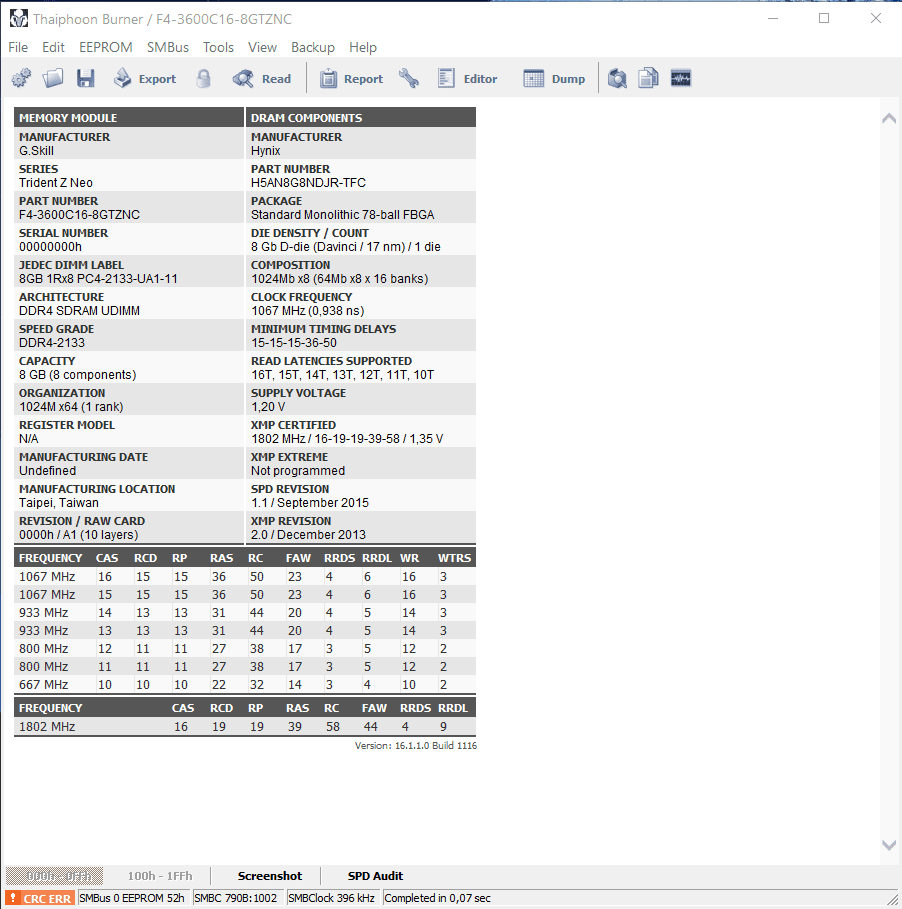Click the 1802 MHz XMP frequency row
Viewport: 902px width, 909px height.
245,726
